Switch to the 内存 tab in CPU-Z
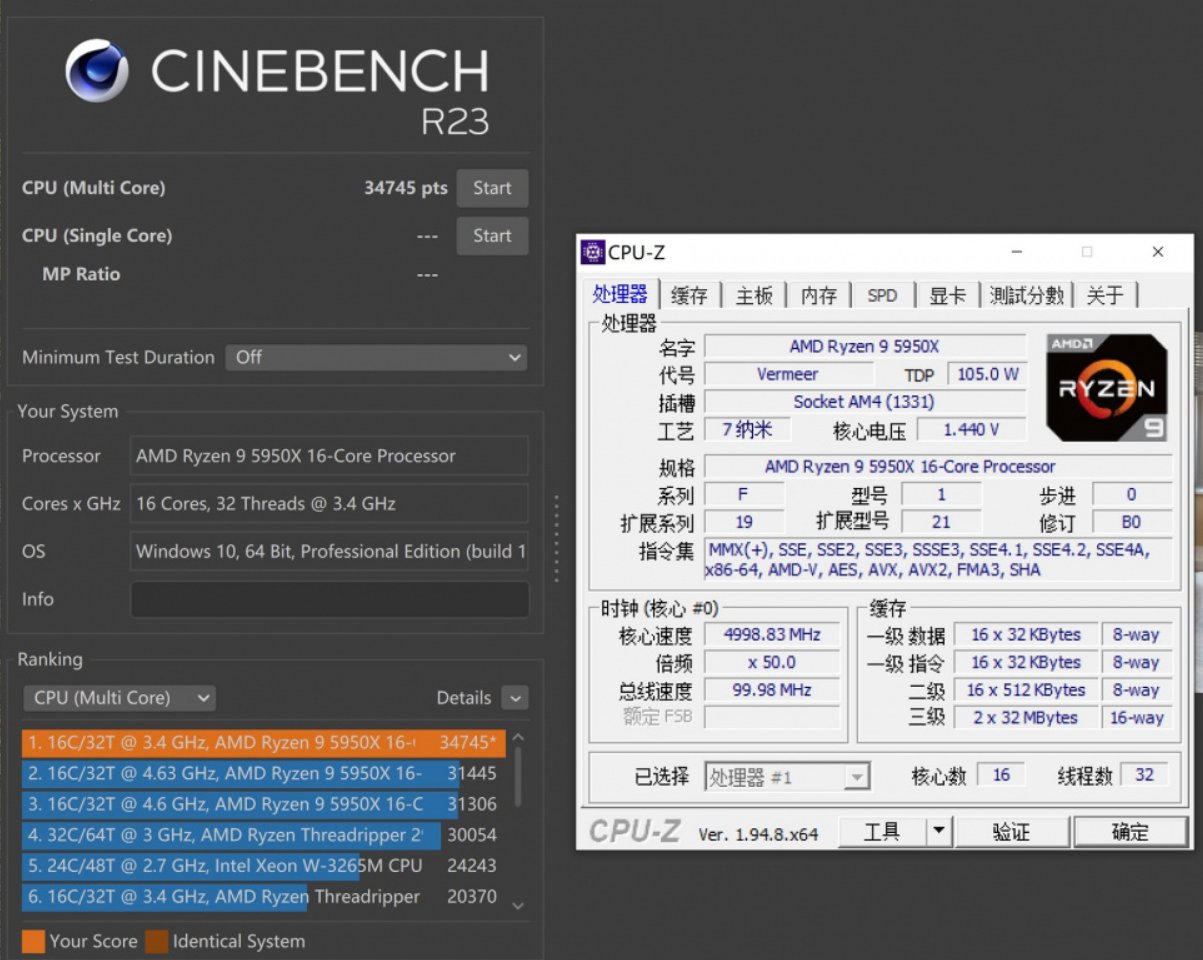 click(818, 296)
